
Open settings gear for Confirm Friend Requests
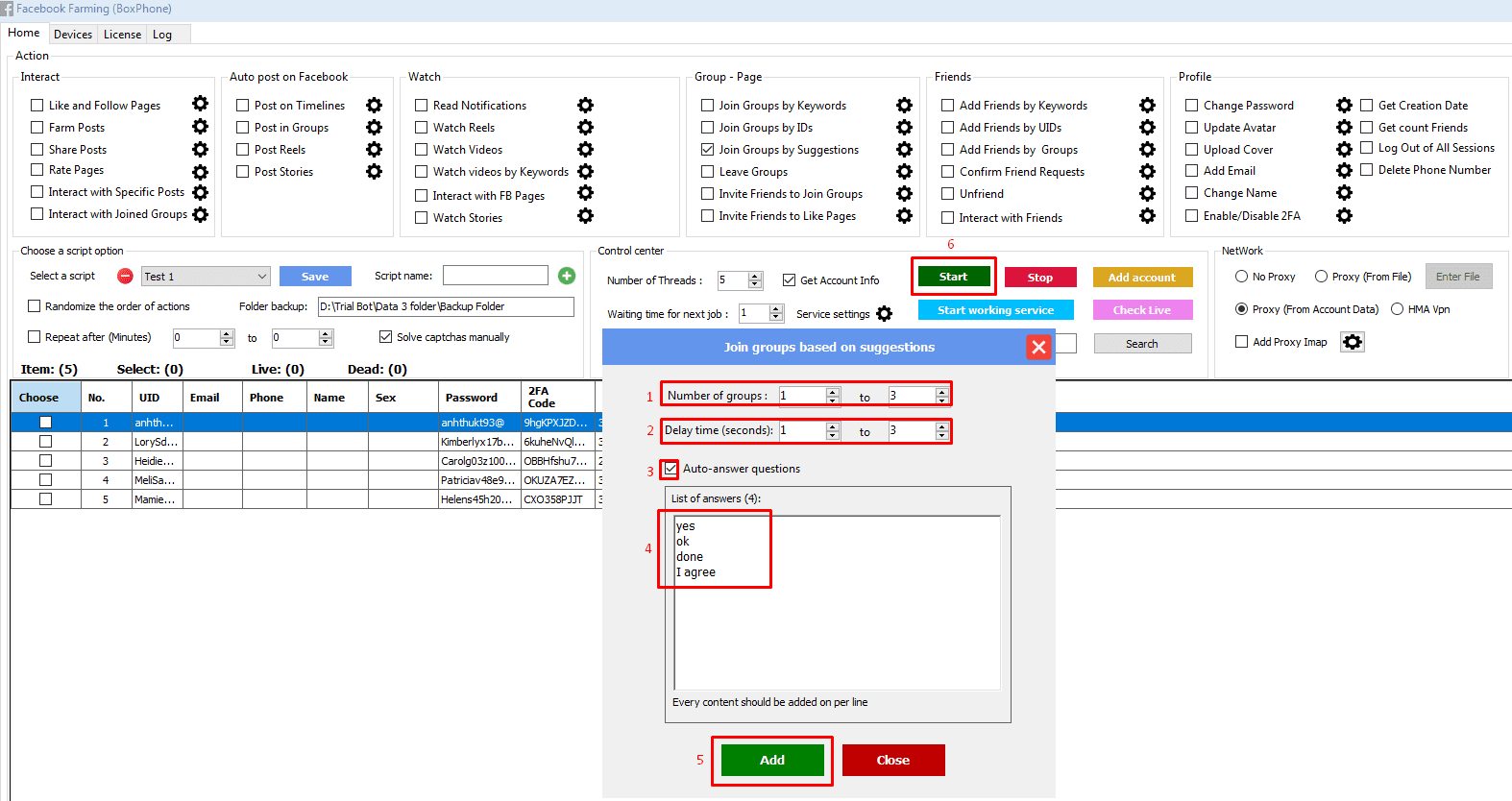pyautogui.click(x=1147, y=171)
